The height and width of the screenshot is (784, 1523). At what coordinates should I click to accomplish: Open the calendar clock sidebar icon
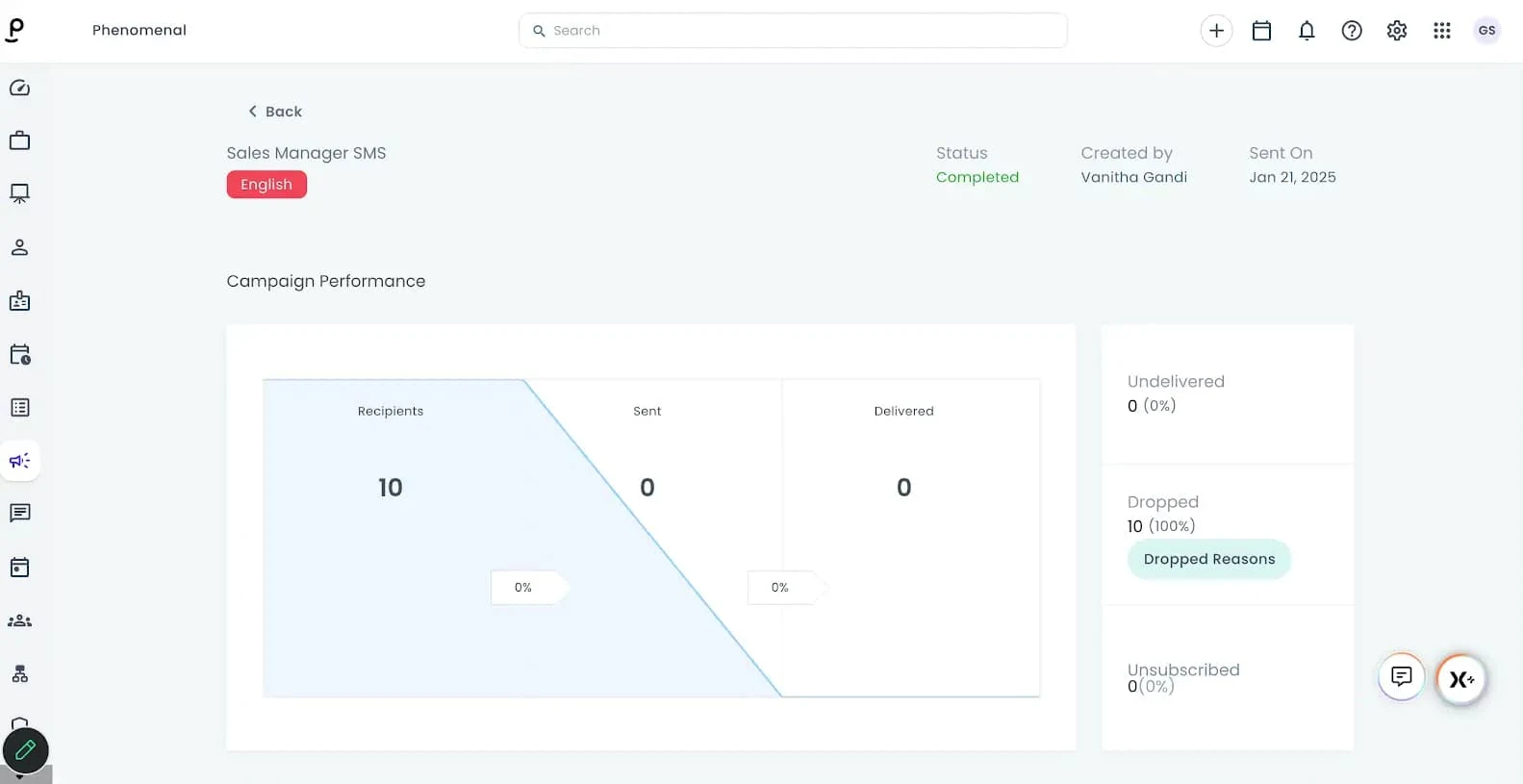click(19, 354)
